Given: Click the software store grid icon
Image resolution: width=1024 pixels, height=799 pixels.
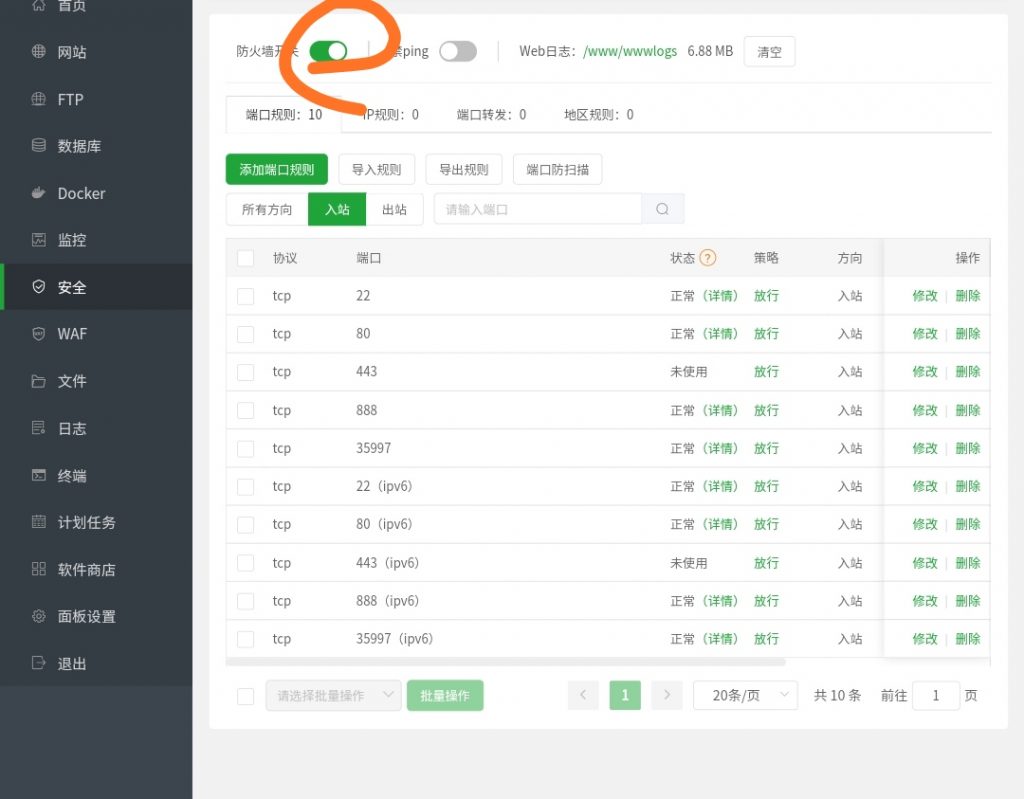Looking at the screenshot, I should pyautogui.click(x=39, y=569).
